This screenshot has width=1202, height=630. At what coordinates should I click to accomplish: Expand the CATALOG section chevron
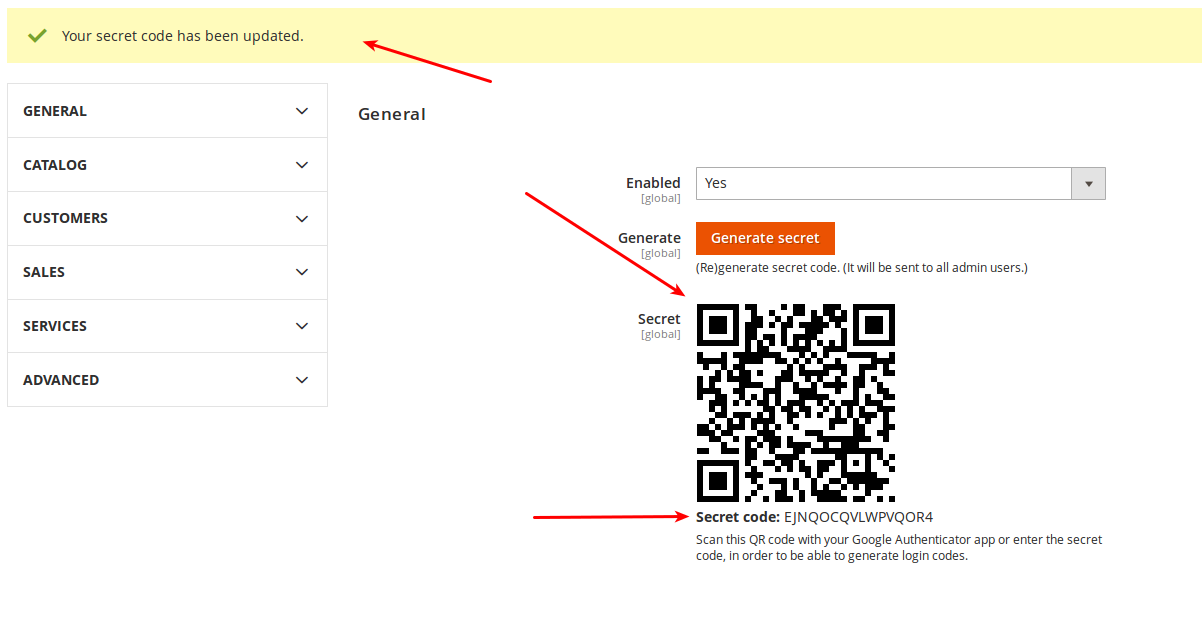[302, 165]
